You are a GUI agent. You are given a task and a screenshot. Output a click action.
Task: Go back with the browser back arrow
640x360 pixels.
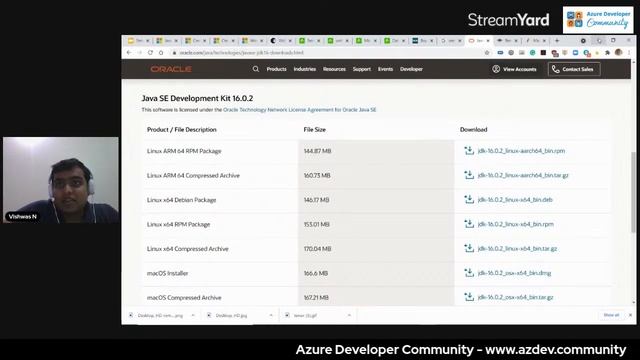point(129,53)
